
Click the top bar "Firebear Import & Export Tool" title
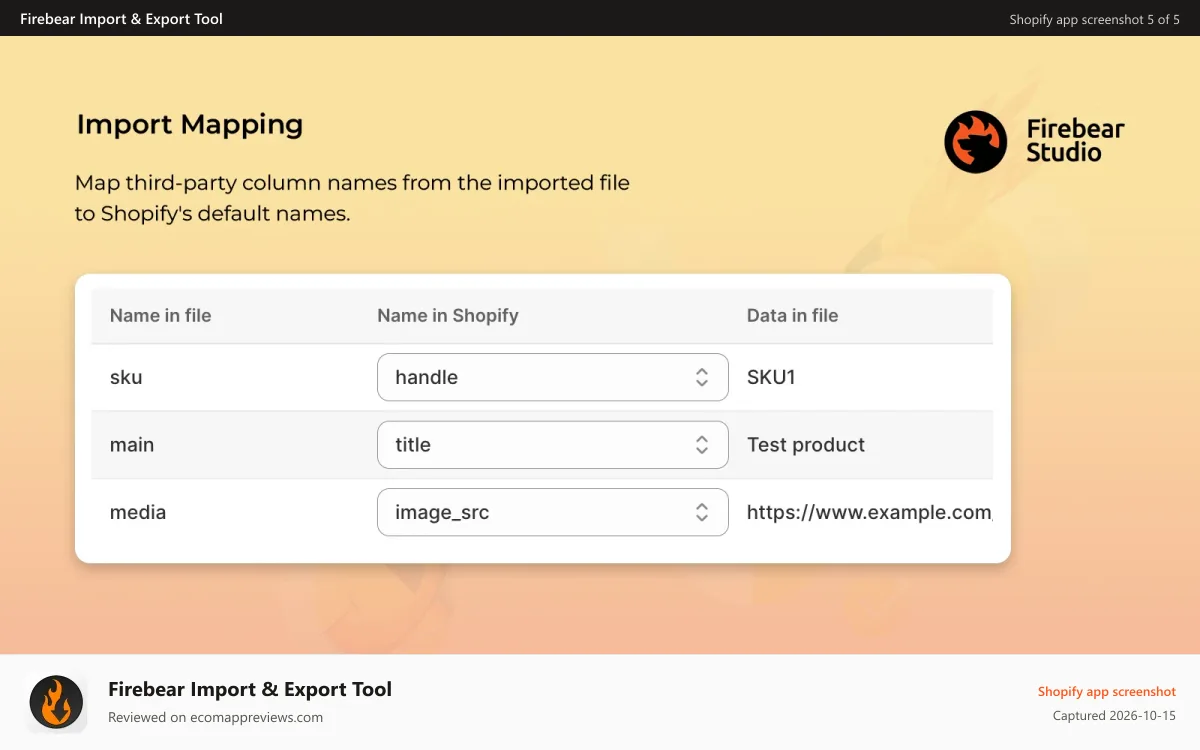121,19
